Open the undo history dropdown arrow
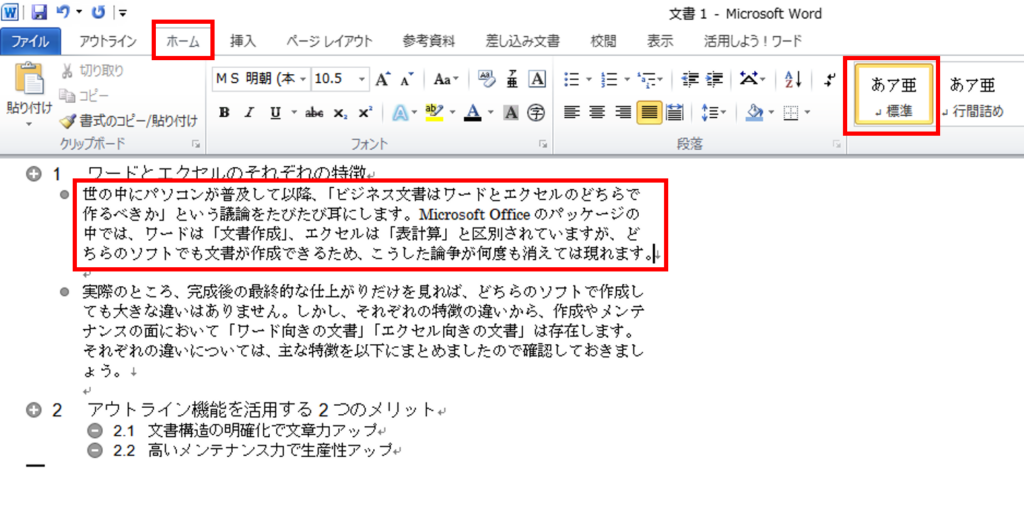1024x517 pixels. click(79, 12)
